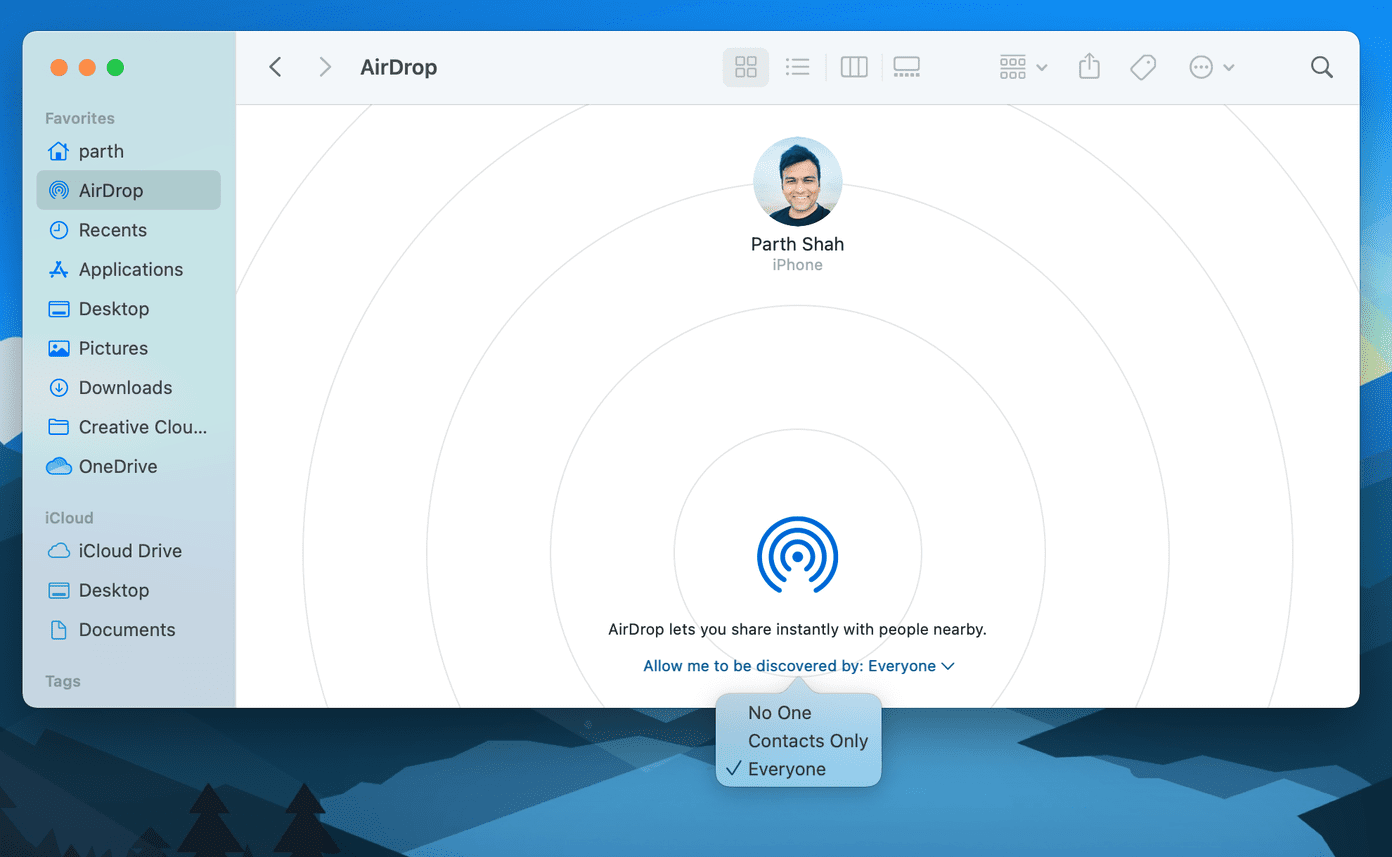Click the Finder search magnifier

pyautogui.click(x=1322, y=67)
